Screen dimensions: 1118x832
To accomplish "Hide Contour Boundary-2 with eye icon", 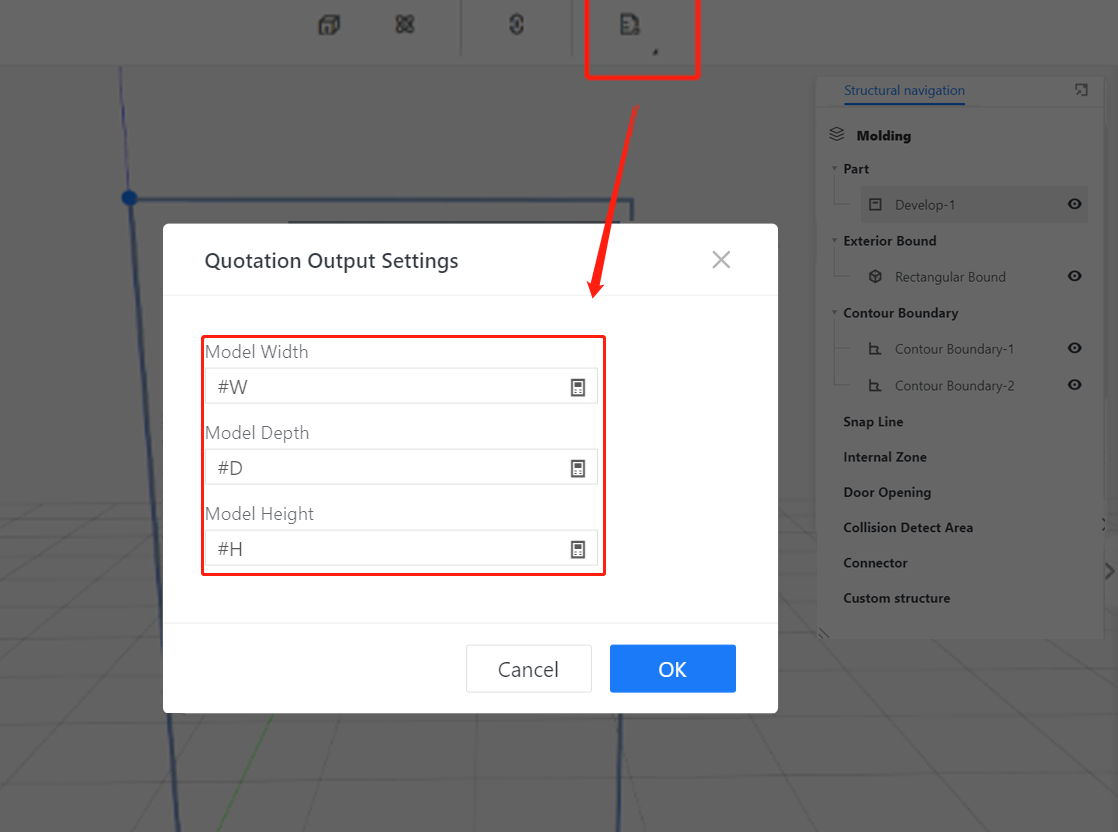I will coord(1074,385).
